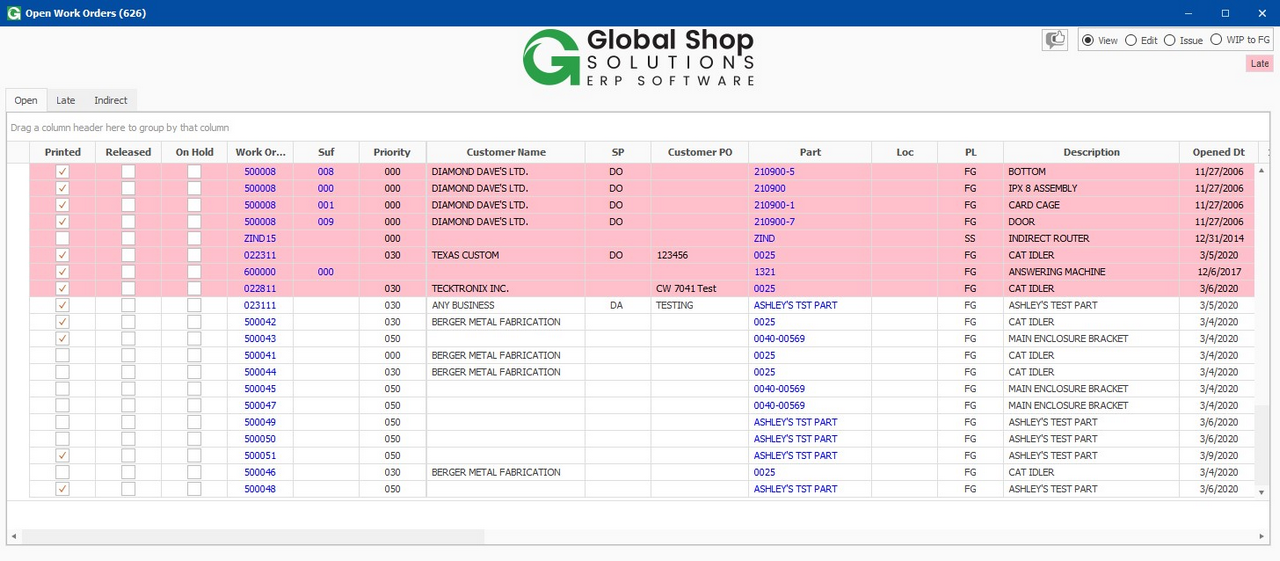The height and width of the screenshot is (561, 1280).
Task: Sort by the Released column header
Action: (128, 152)
